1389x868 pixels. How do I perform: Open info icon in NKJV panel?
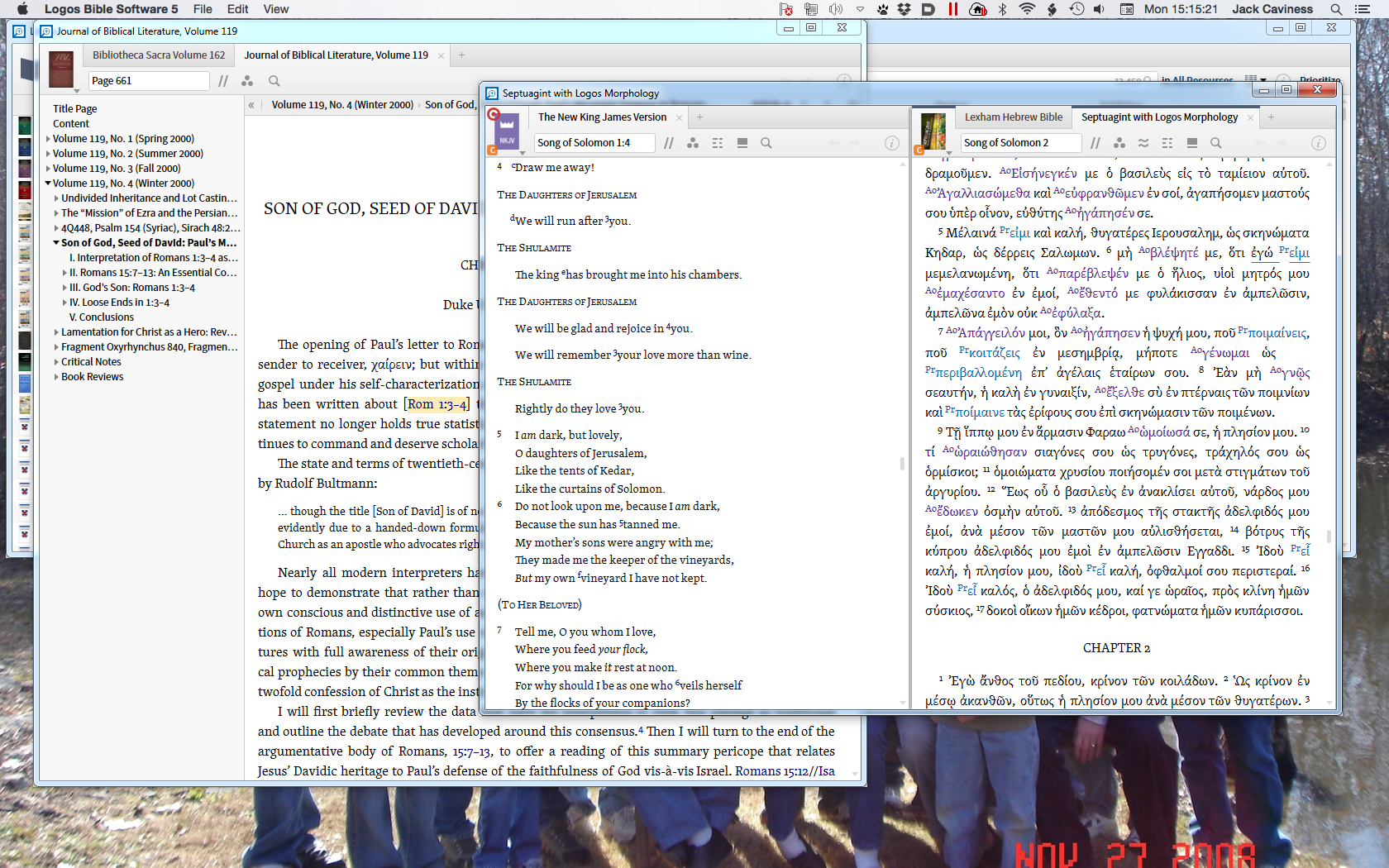tap(892, 143)
